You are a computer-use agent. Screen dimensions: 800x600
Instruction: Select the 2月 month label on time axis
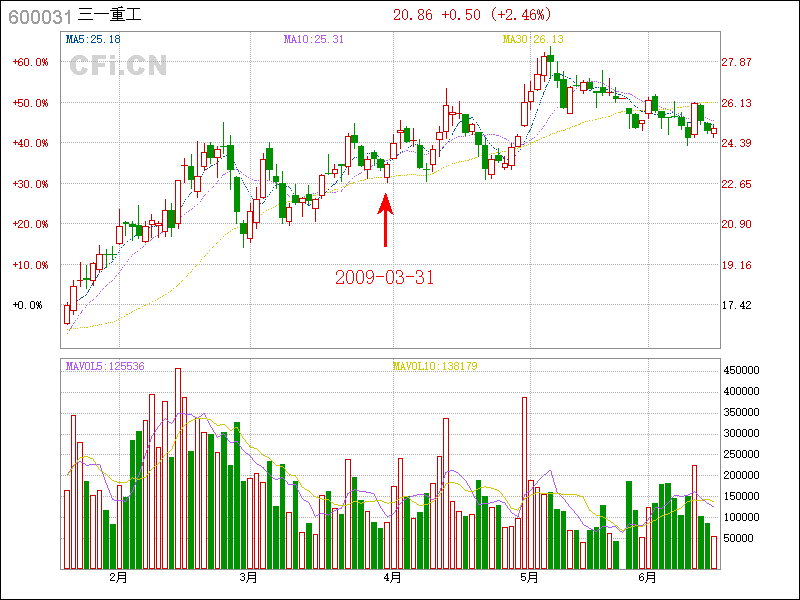(118, 577)
